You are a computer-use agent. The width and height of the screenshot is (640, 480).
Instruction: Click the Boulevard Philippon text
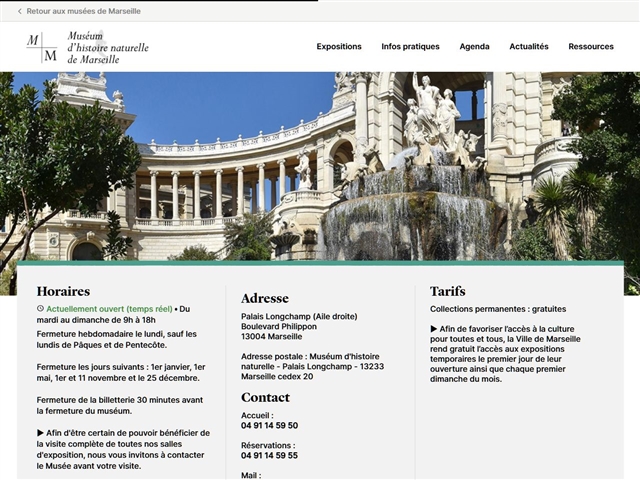(279, 327)
